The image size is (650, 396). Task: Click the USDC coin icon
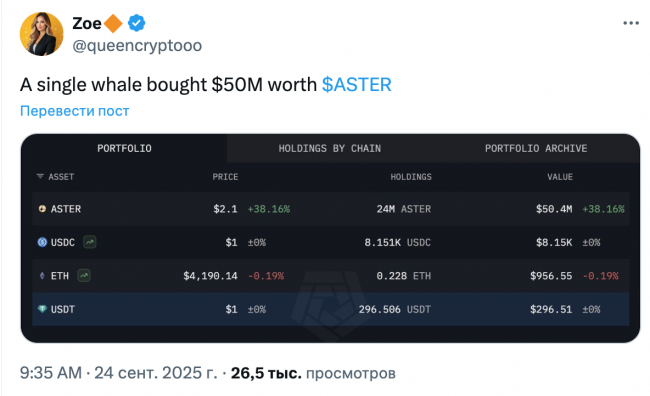(x=42, y=242)
